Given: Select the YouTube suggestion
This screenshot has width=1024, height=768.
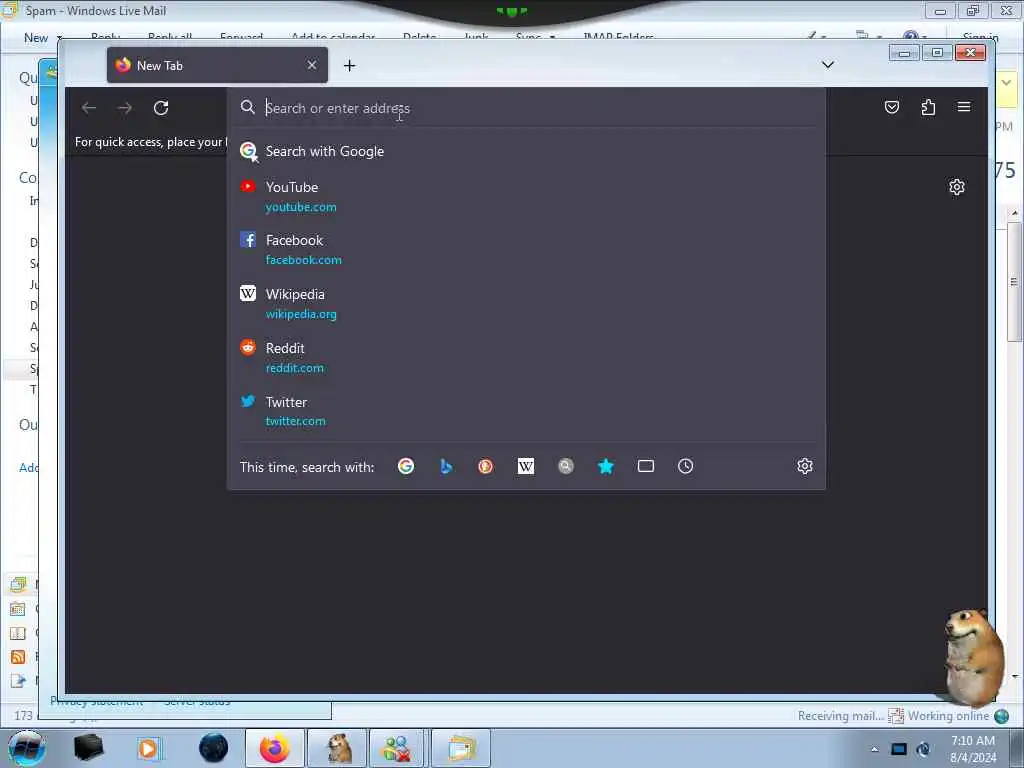Looking at the screenshot, I should (x=526, y=197).
